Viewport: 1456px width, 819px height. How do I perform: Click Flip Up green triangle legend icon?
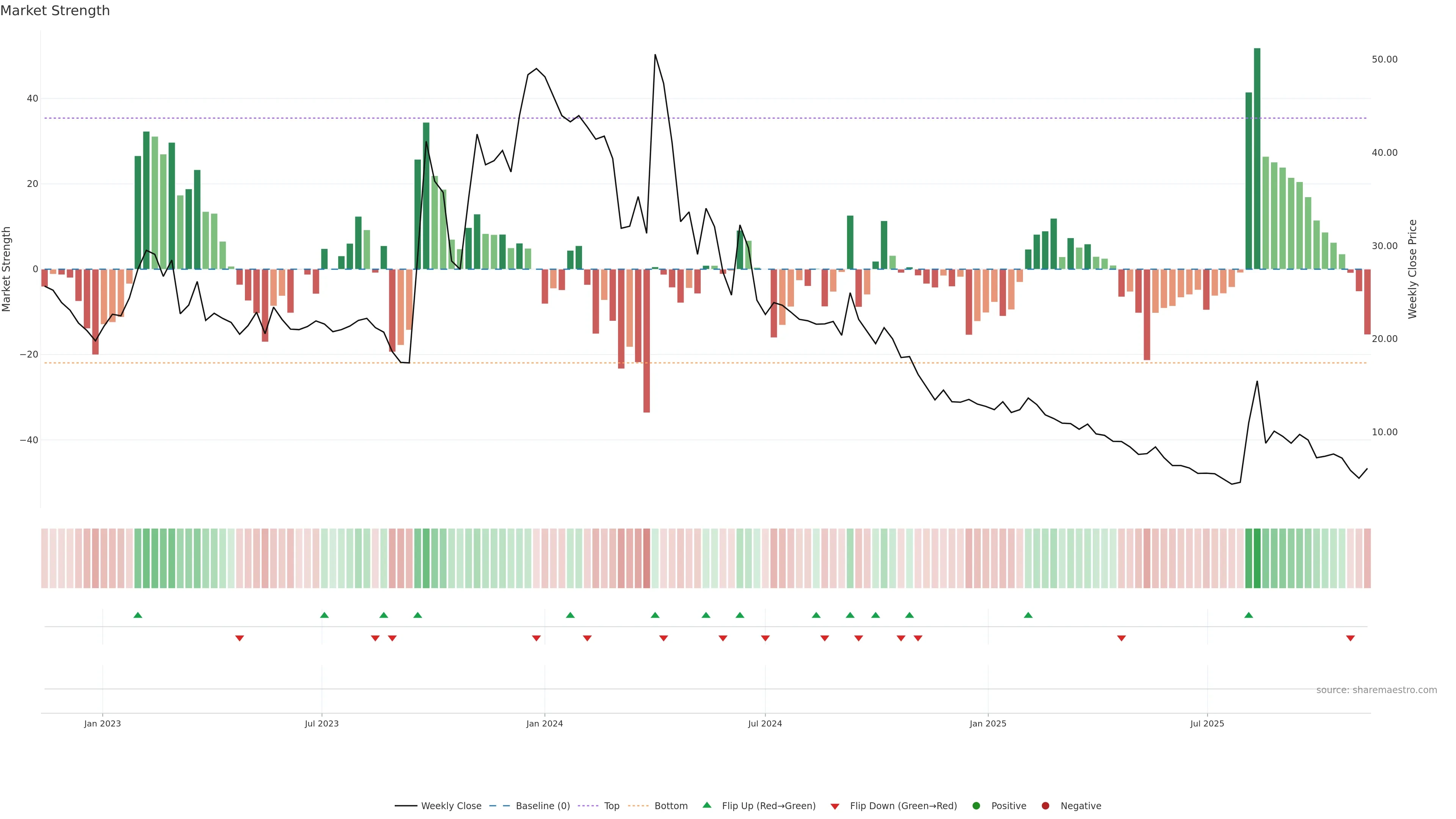(706, 805)
